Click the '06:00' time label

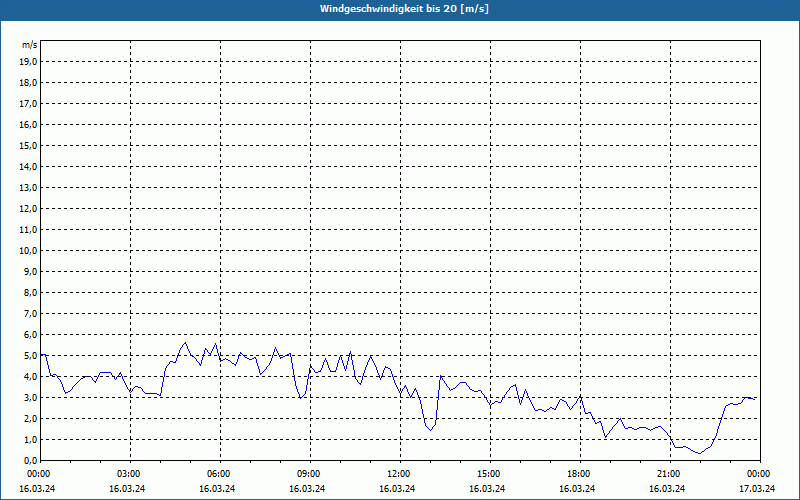(x=220, y=474)
